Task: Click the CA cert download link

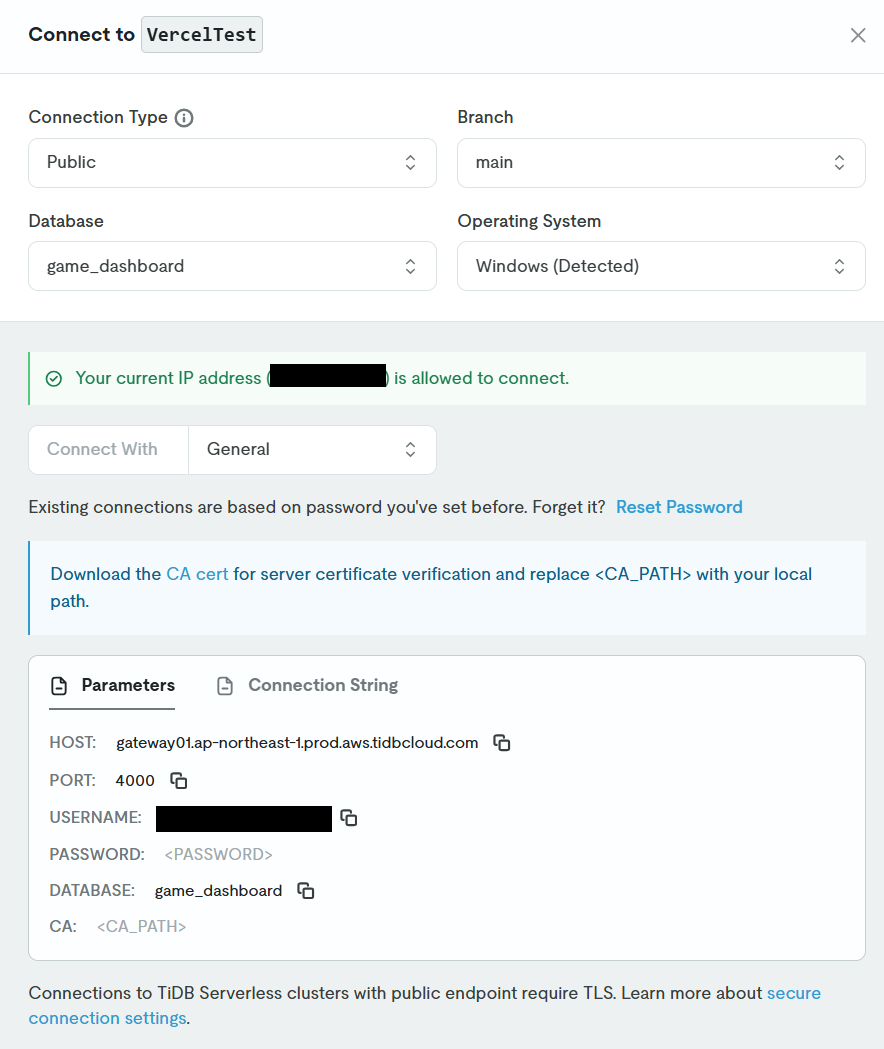Action: 197,574
